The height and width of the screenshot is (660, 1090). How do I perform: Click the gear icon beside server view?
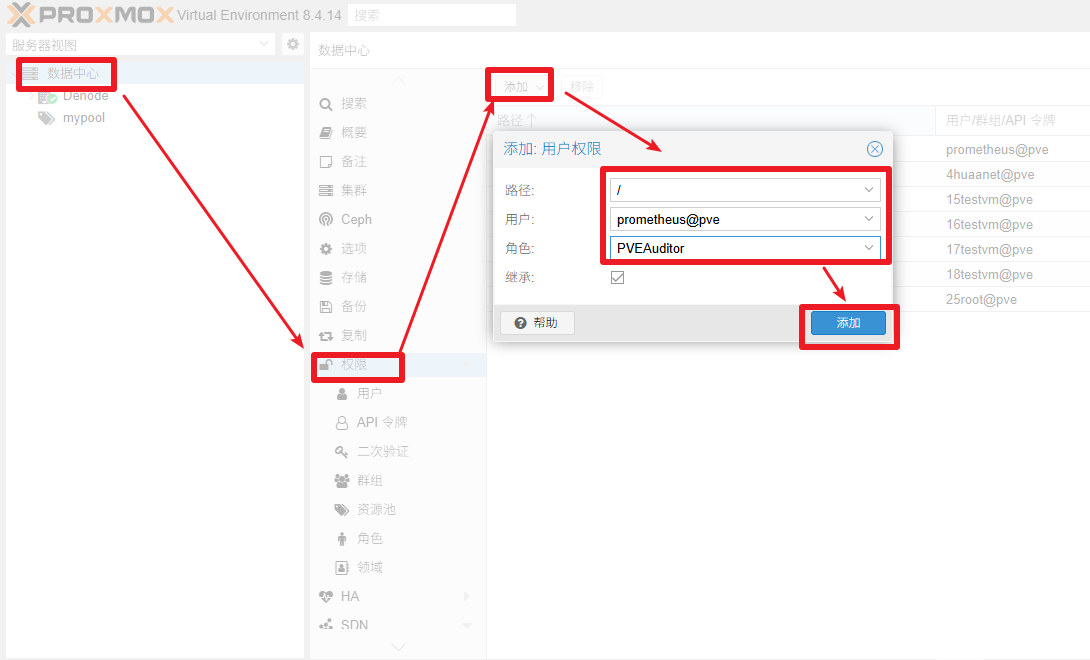pyautogui.click(x=292, y=44)
